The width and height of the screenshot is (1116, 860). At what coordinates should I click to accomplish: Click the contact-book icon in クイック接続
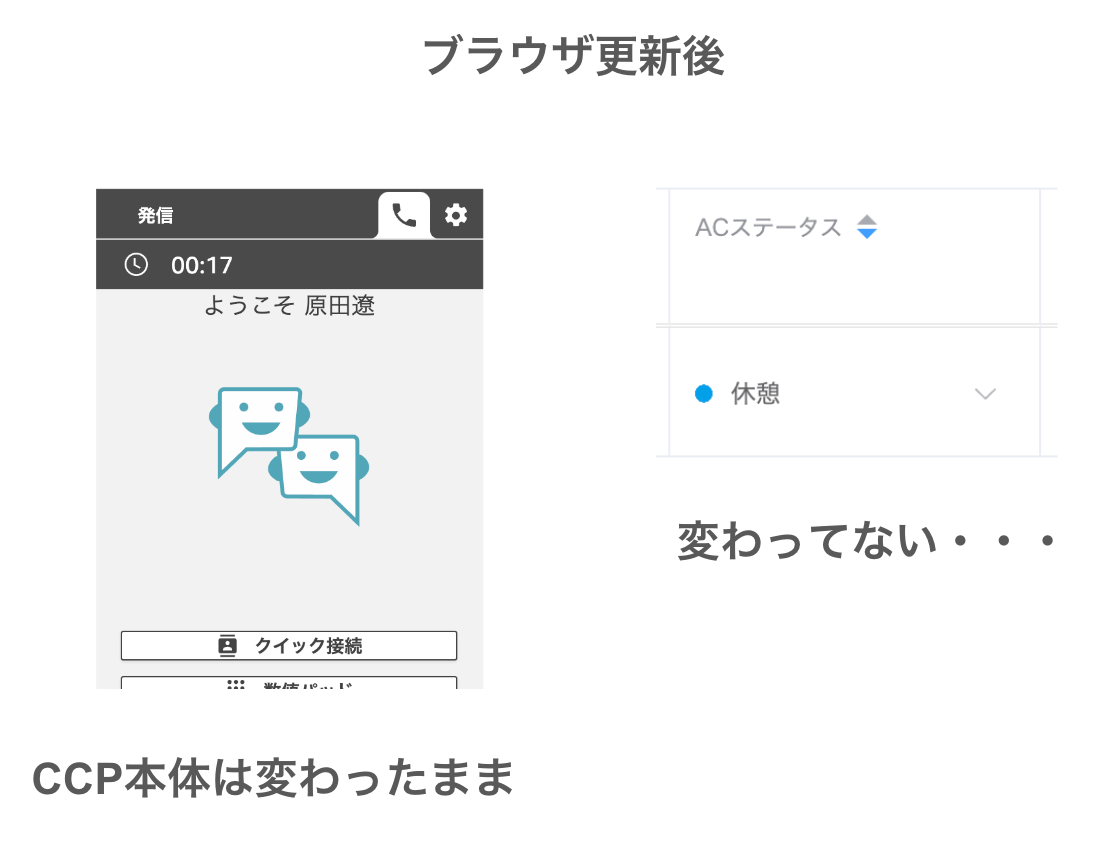pos(227,646)
